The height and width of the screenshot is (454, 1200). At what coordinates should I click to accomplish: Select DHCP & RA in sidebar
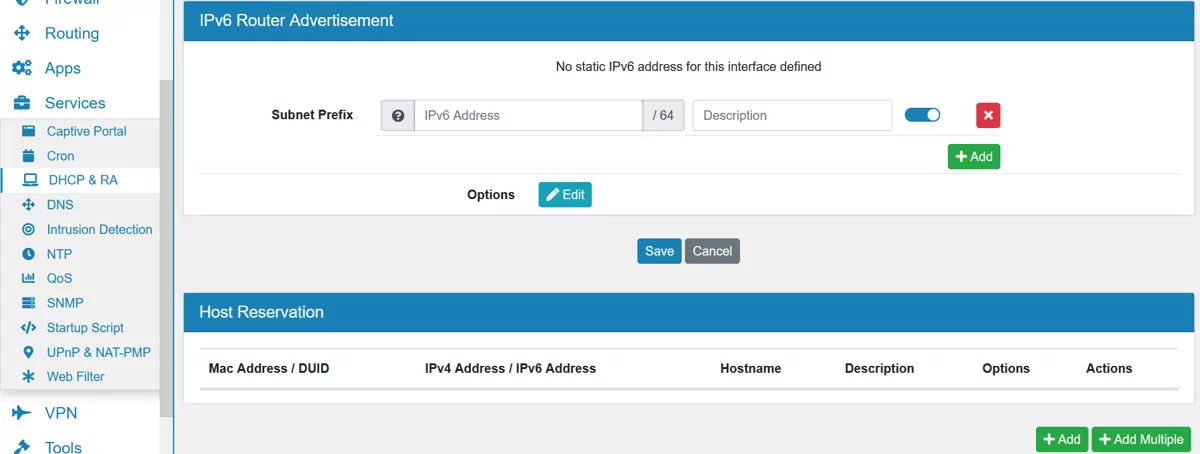[x=83, y=180]
